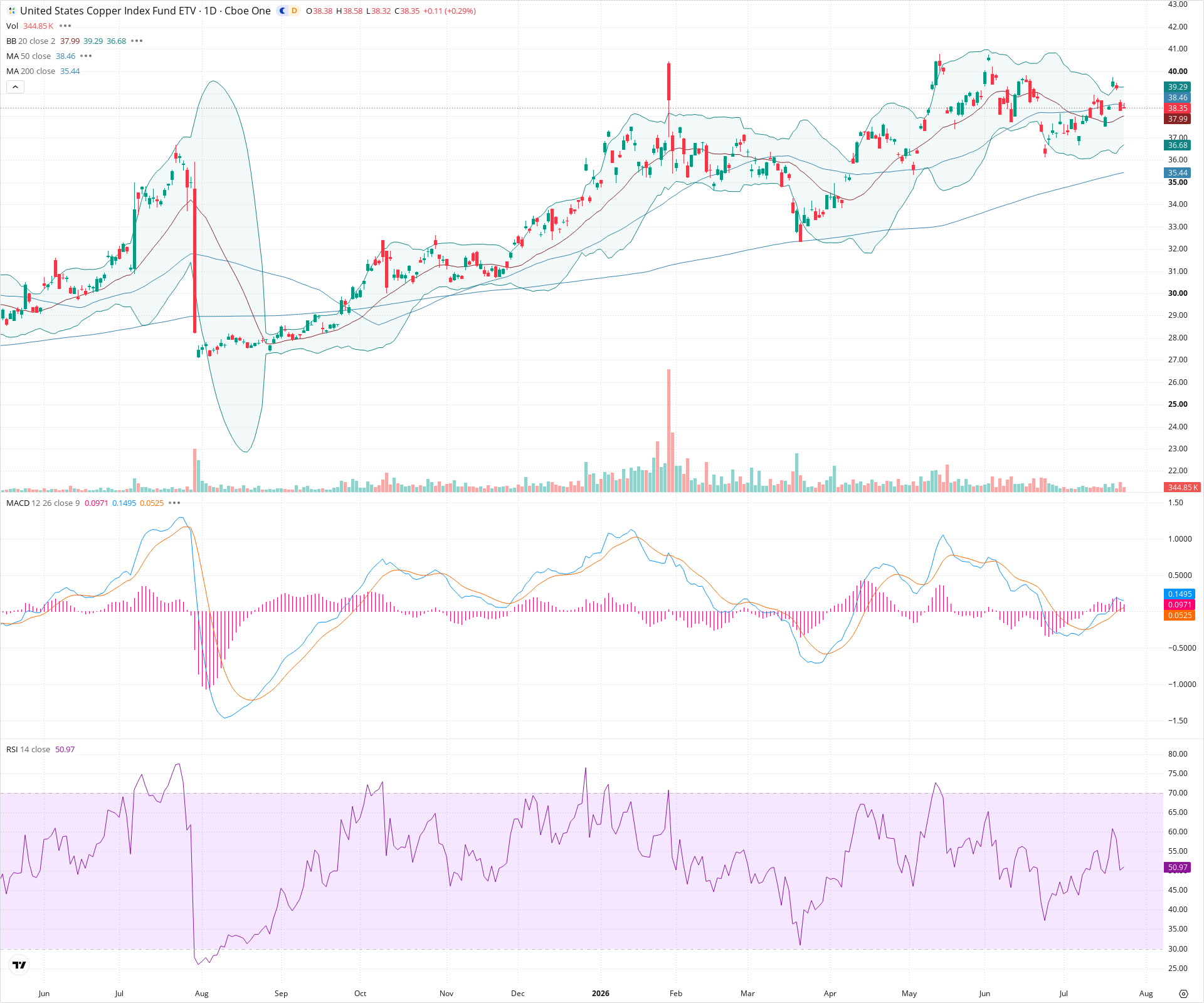Click the 344.85 K volume tag
Viewport: 1204px width, 1003px height.
coord(1183,487)
